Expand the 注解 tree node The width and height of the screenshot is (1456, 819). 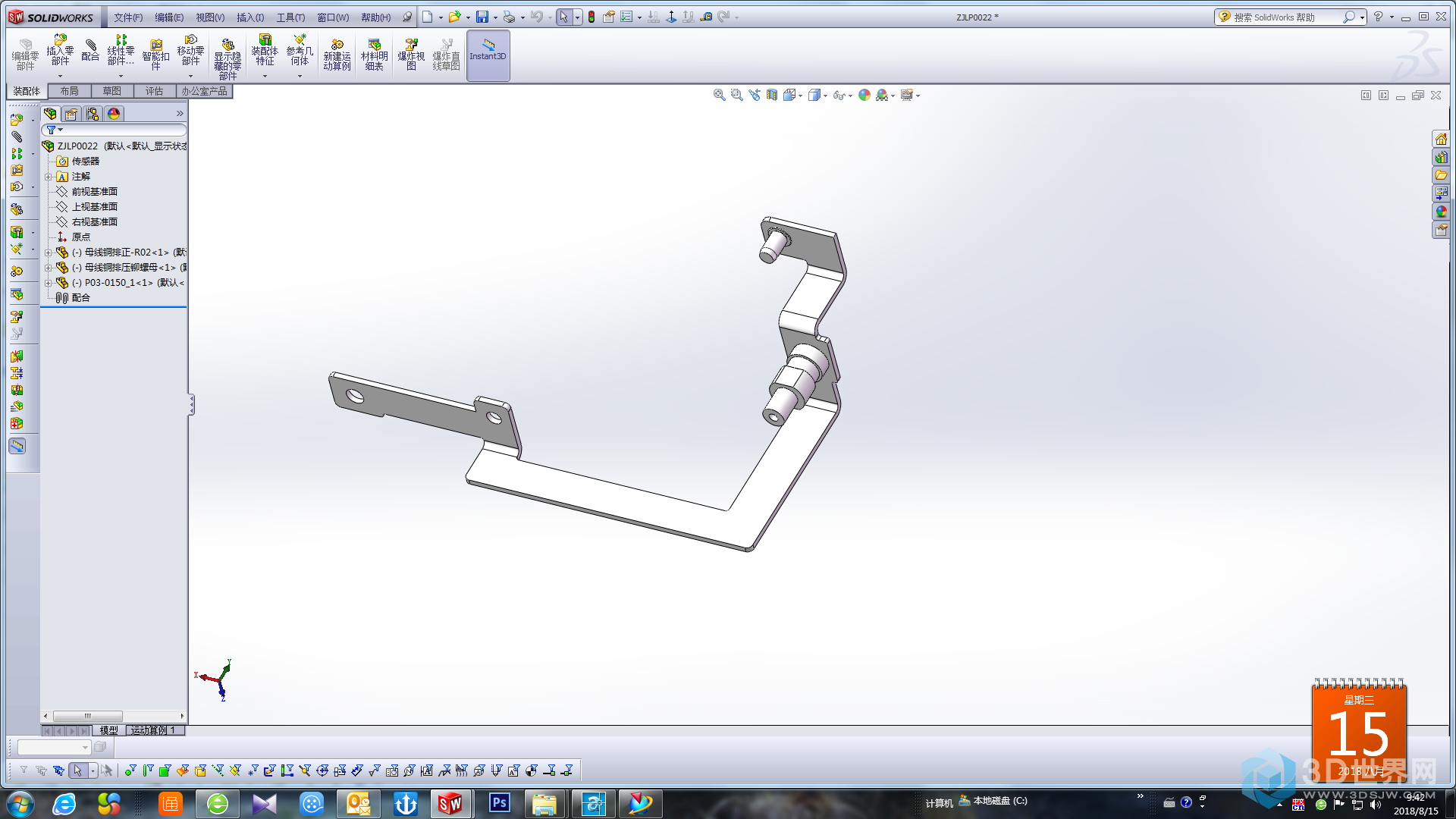click(x=49, y=177)
